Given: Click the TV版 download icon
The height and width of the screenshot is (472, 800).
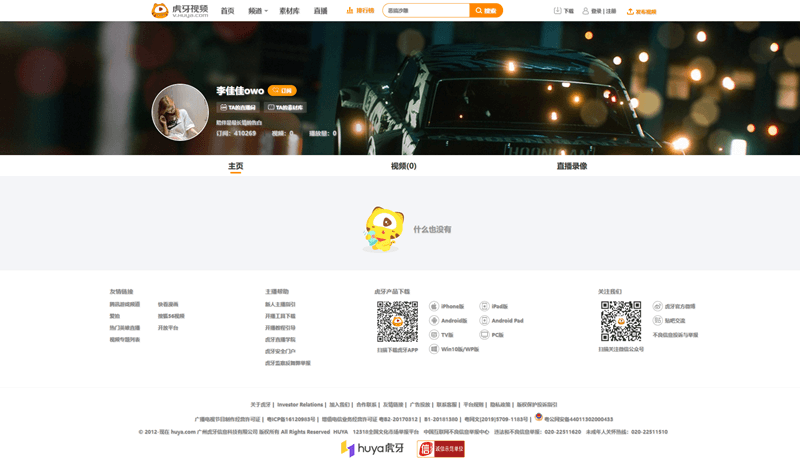Looking at the screenshot, I should [x=434, y=335].
